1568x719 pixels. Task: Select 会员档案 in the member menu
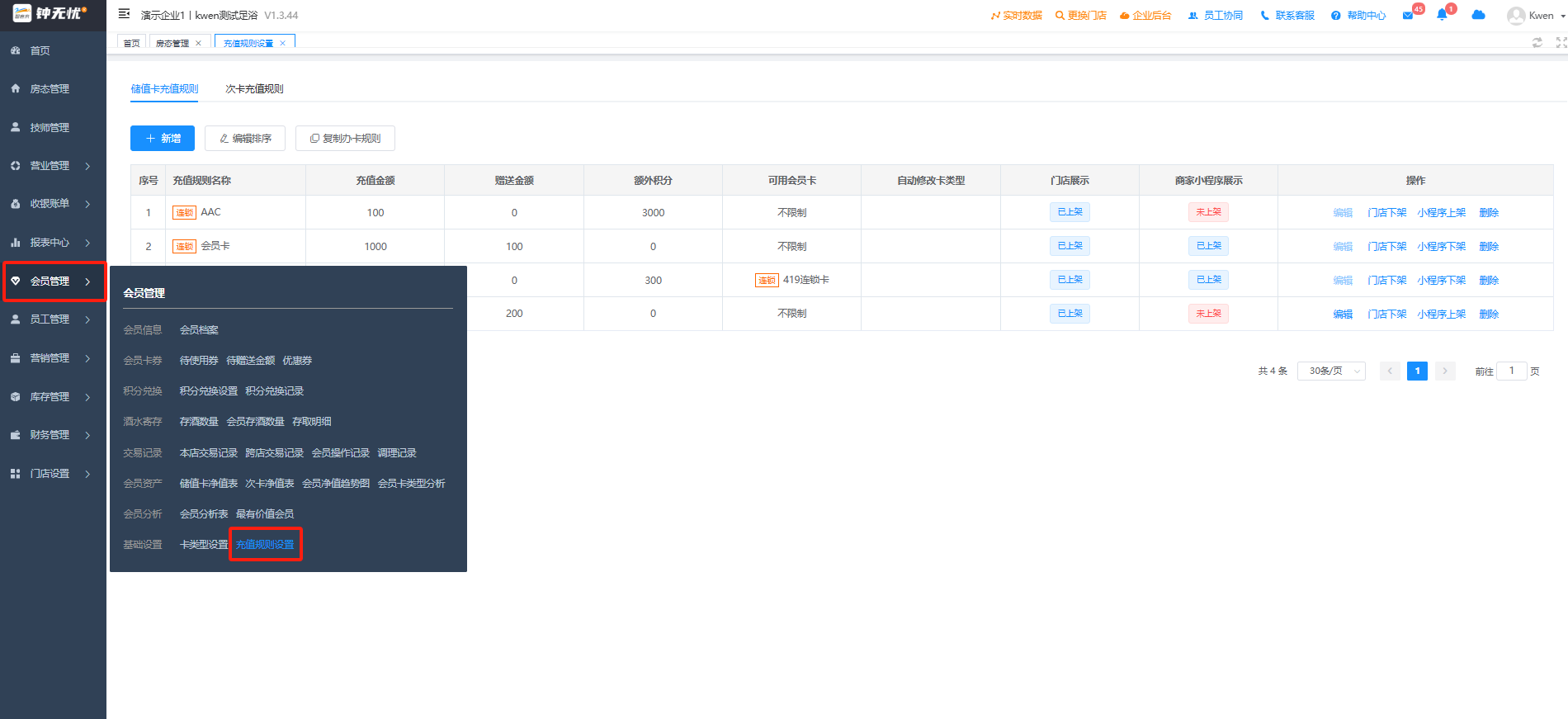[199, 330]
